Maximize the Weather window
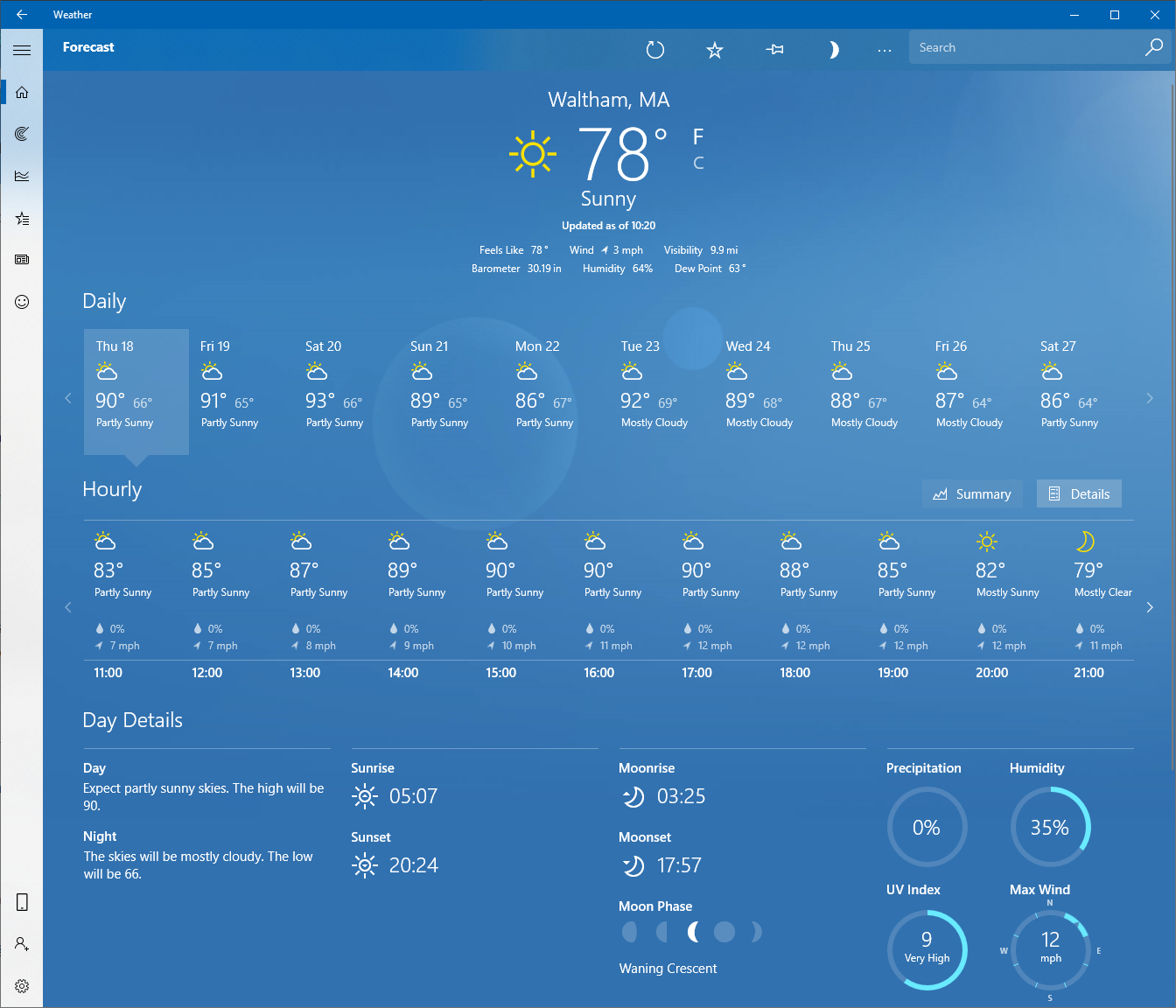This screenshot has width=1176, height=1008. click(x=1115, y=14)
